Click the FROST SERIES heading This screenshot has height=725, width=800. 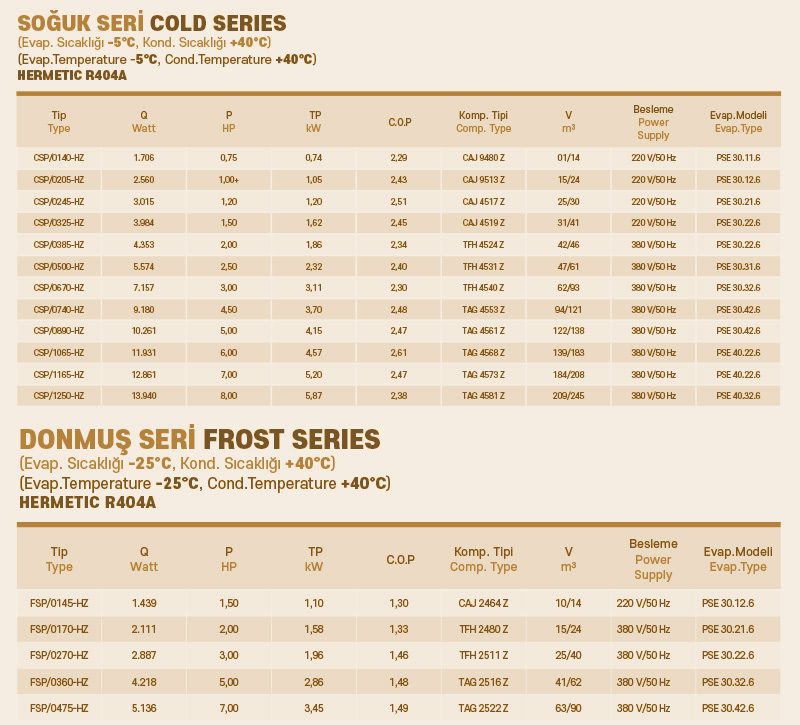291,439
